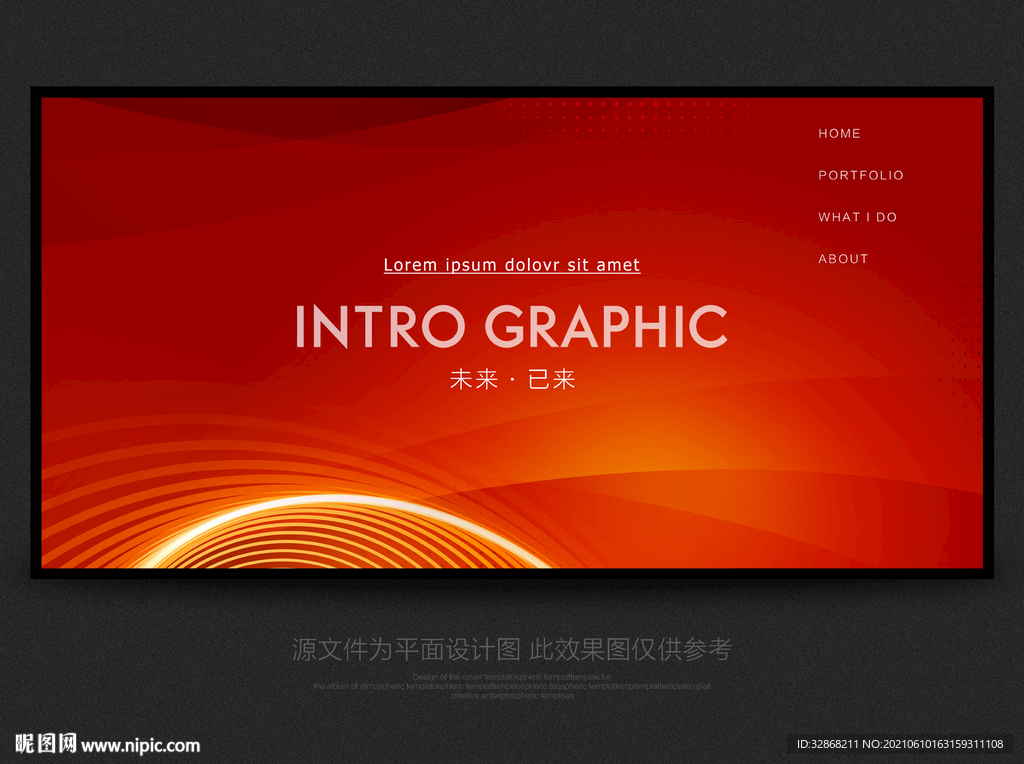Open the HOME menu item
Screen dimensions: 1024x764
tap(839, 133)
